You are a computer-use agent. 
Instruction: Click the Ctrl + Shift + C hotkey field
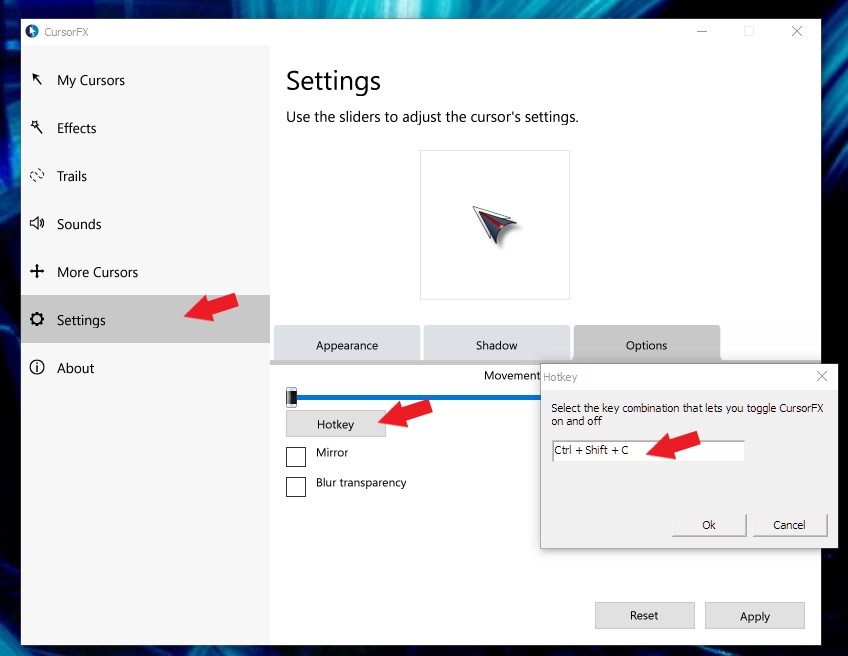(647, 451)
